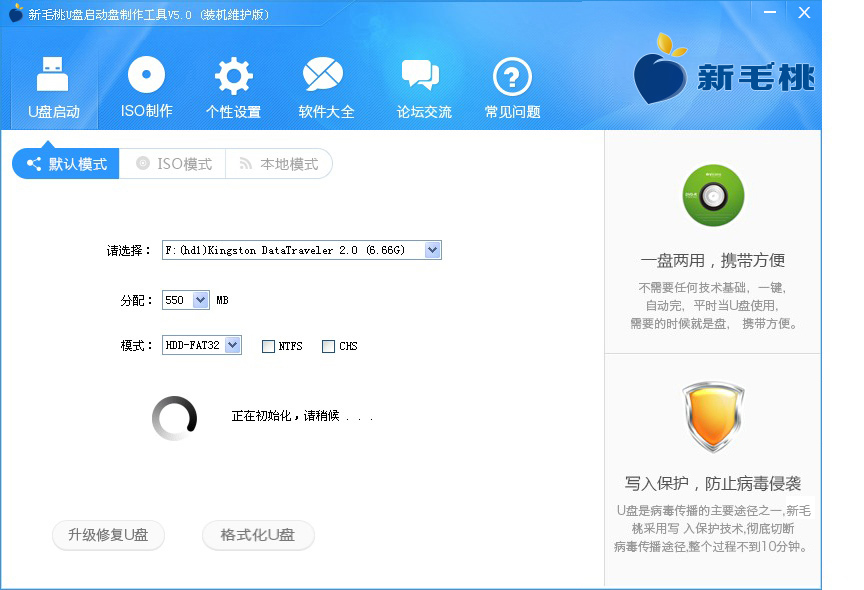864x590 pixels.
Task: Switch to 默认模式 tab
Action: [66, 164]
